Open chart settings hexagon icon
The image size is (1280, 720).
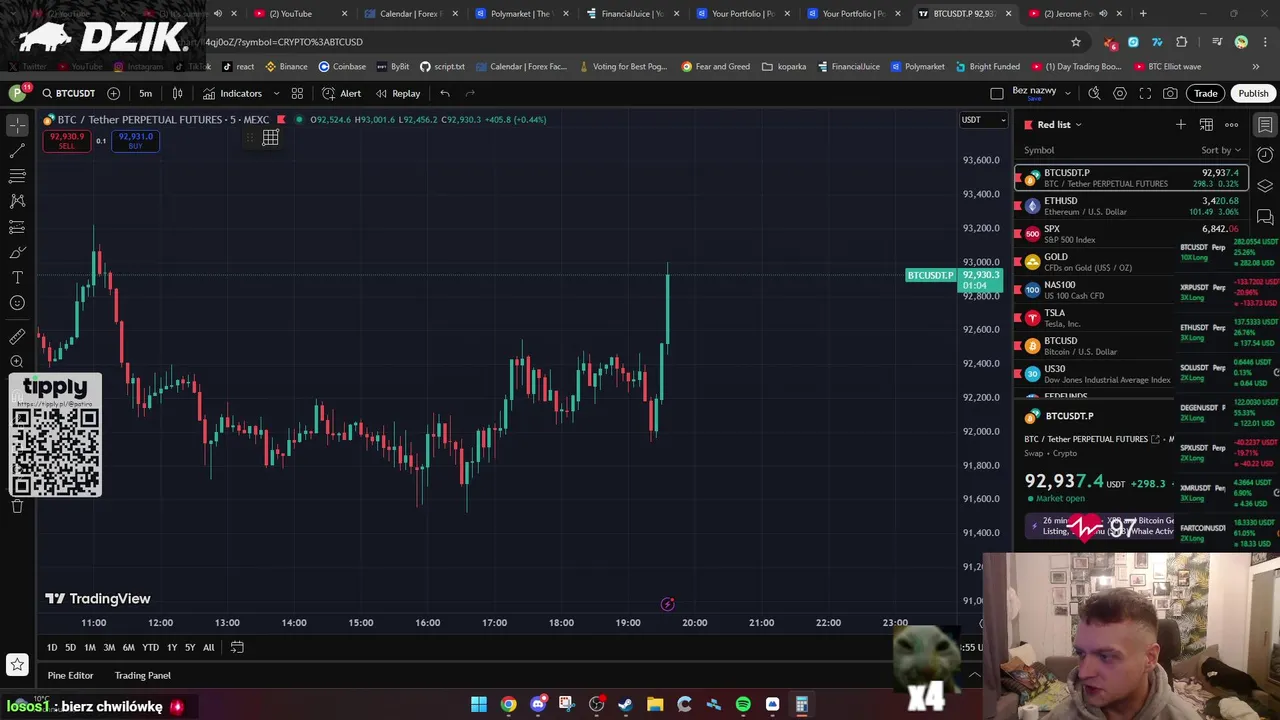pyautogui.click(x=1120, y=93)
